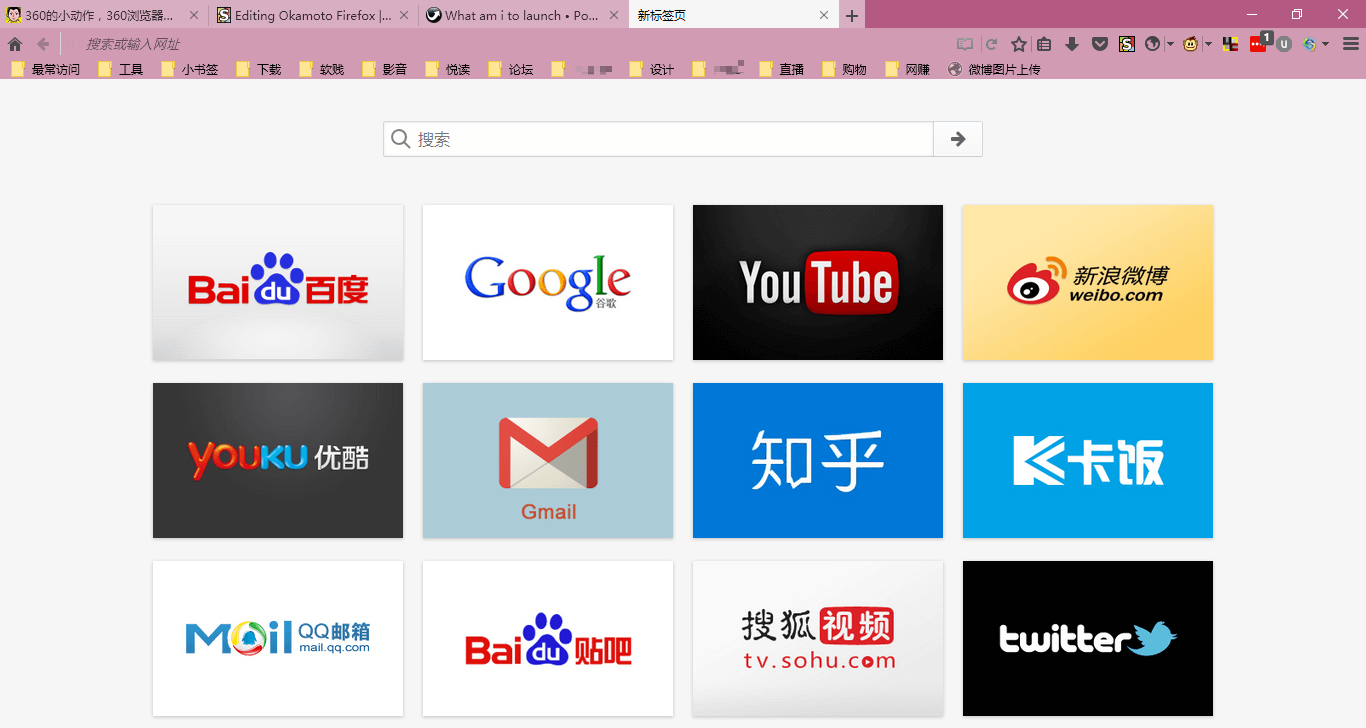This screenshot has height=728, width=1366.
Task: Open dropdown beside globe extension icon
Action: pos(1169,44)
